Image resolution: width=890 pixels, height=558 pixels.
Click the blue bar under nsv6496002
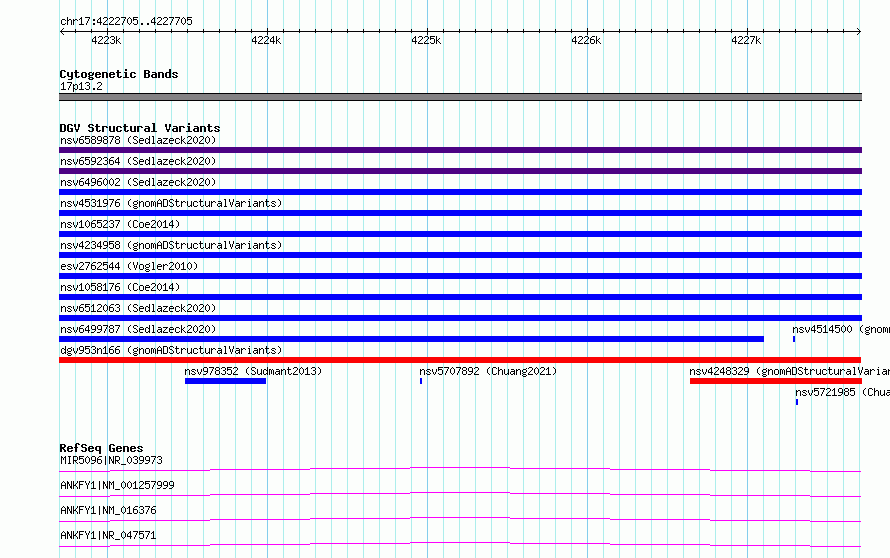tap(460, 192)
